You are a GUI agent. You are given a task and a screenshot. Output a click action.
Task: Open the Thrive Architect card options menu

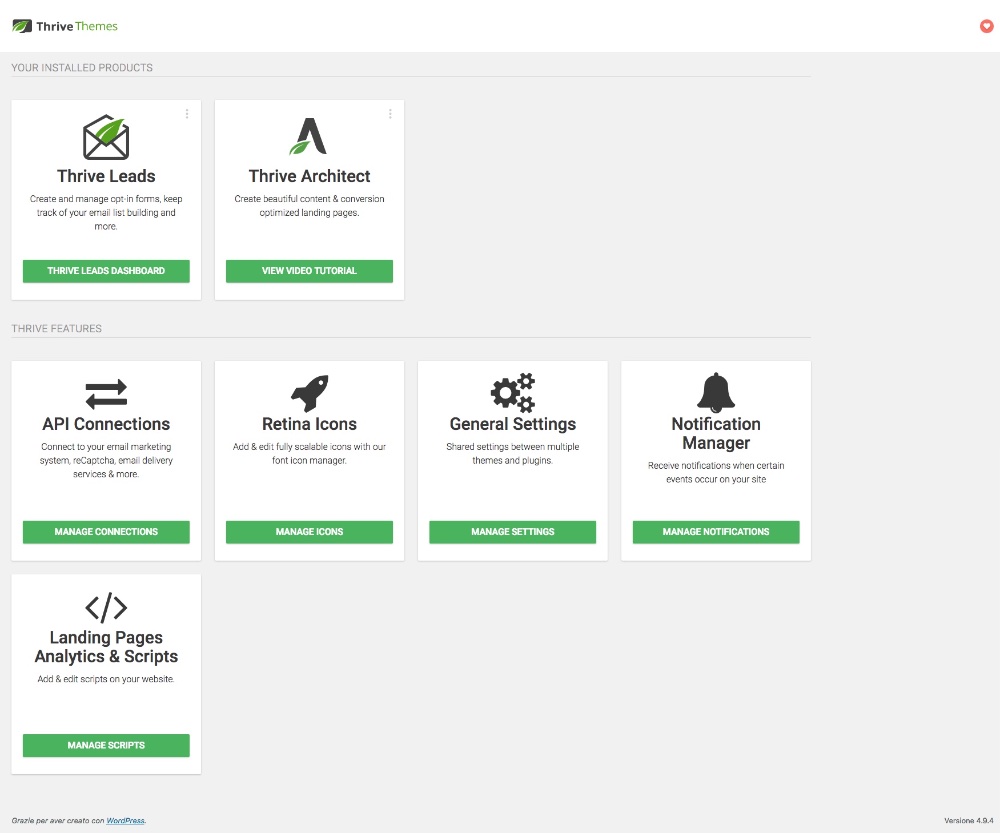(390, 114)
